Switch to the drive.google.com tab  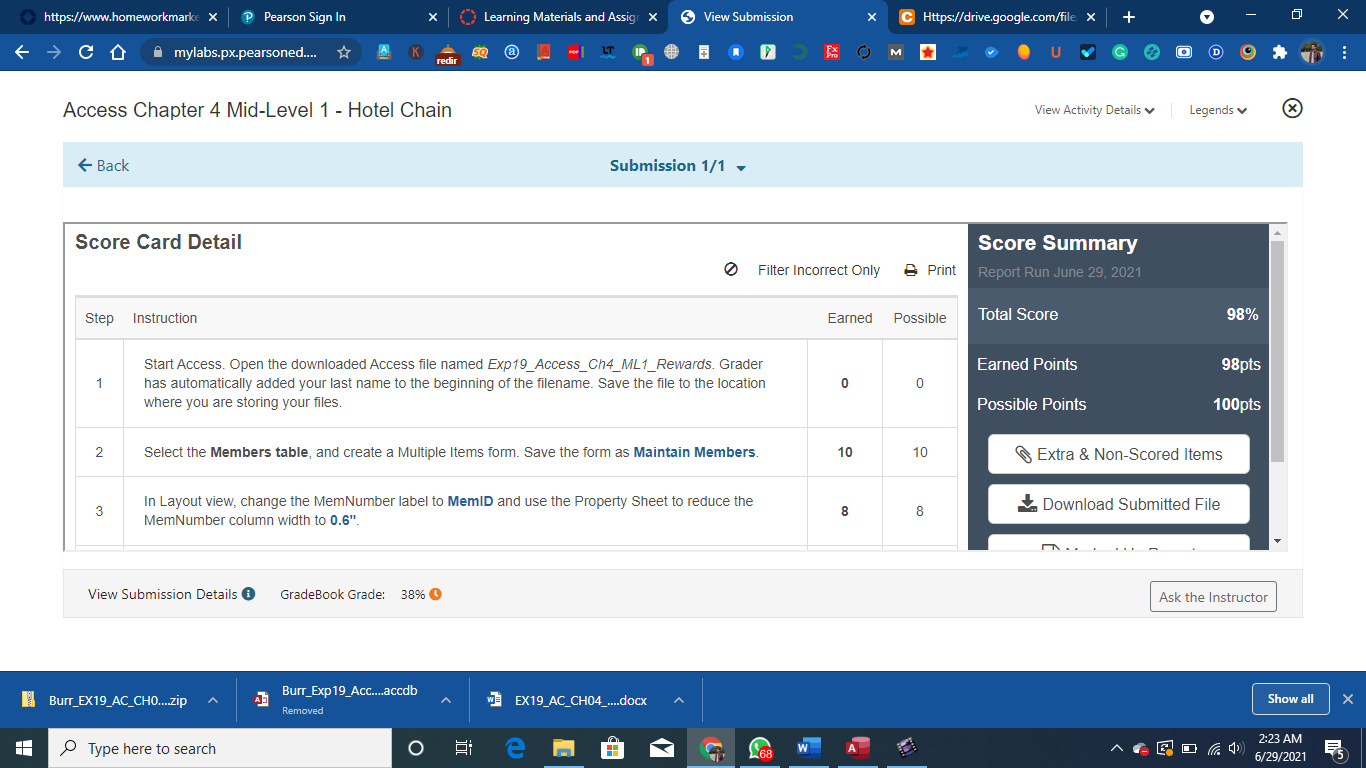tap(998, 17)
